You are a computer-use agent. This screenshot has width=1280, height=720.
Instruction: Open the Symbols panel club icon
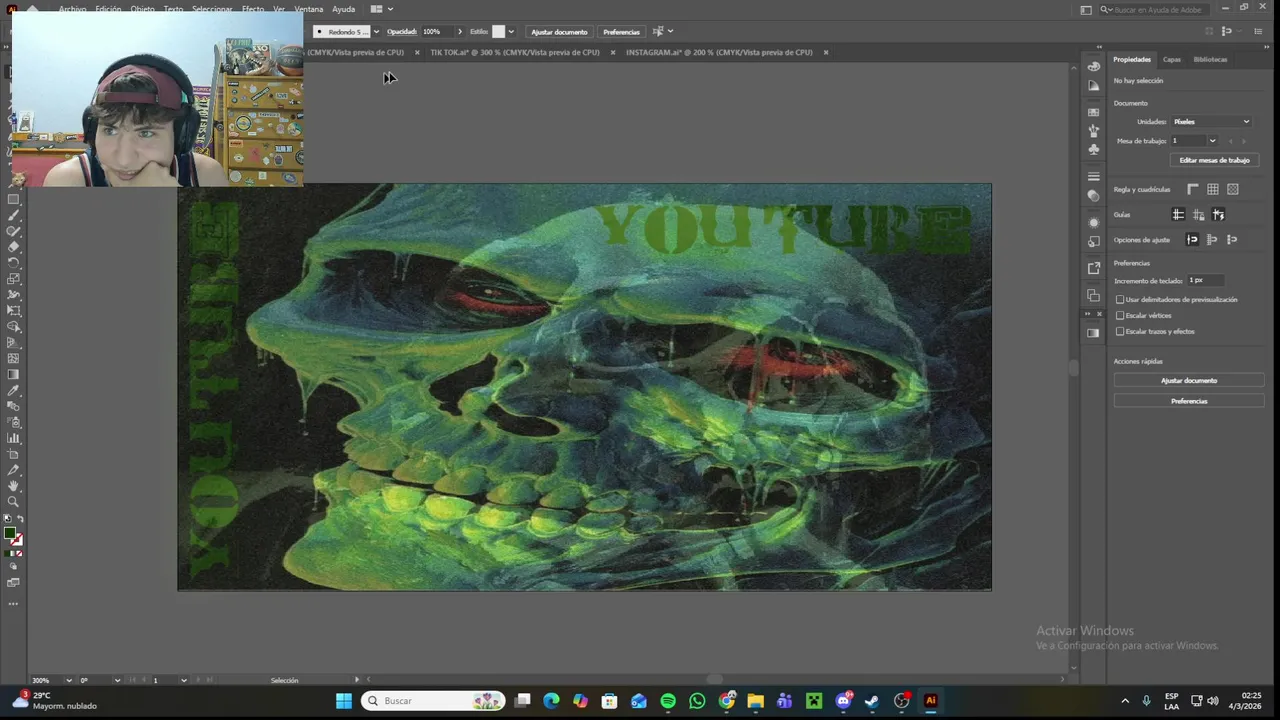tap(1093, 149)
